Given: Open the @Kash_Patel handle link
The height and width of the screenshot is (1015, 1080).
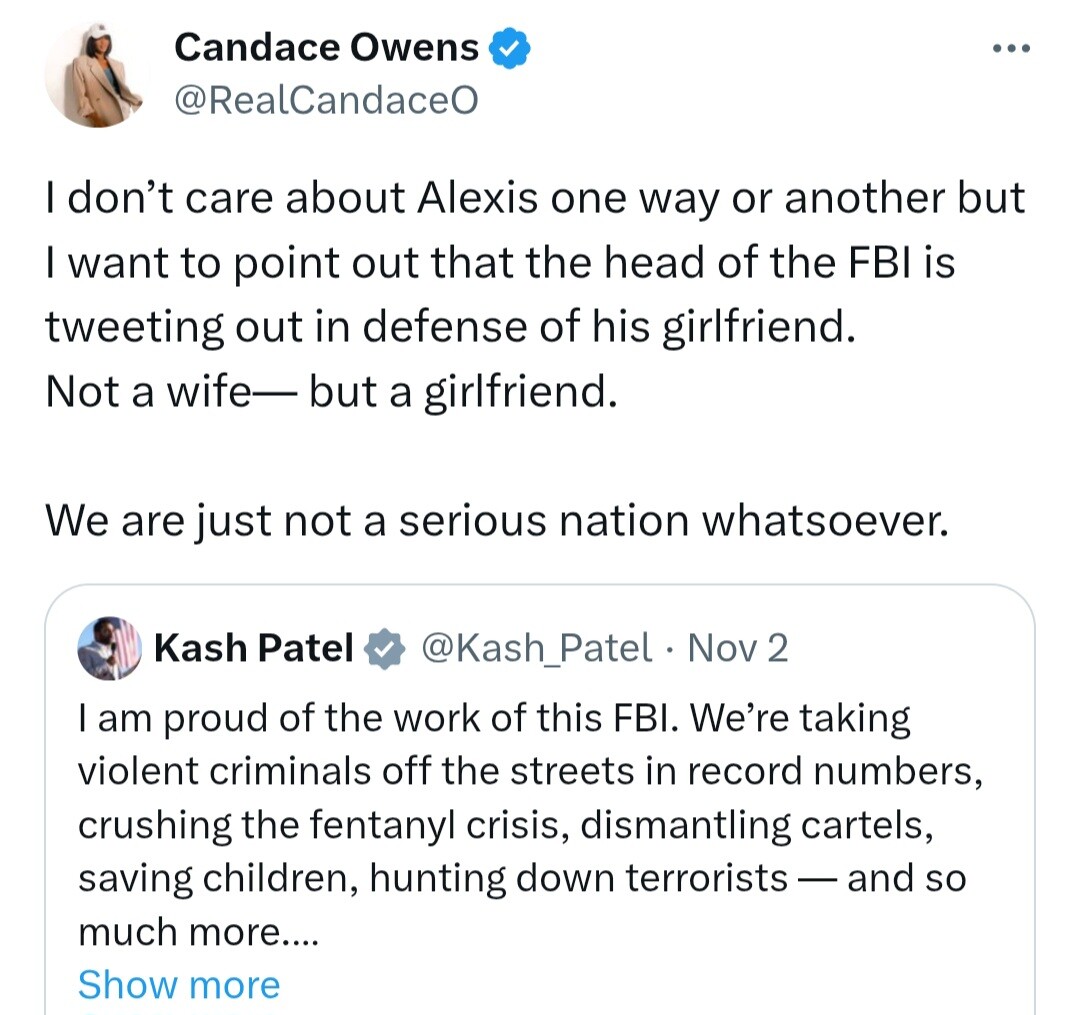Looking at the screenshot, I should coord(538,649).
